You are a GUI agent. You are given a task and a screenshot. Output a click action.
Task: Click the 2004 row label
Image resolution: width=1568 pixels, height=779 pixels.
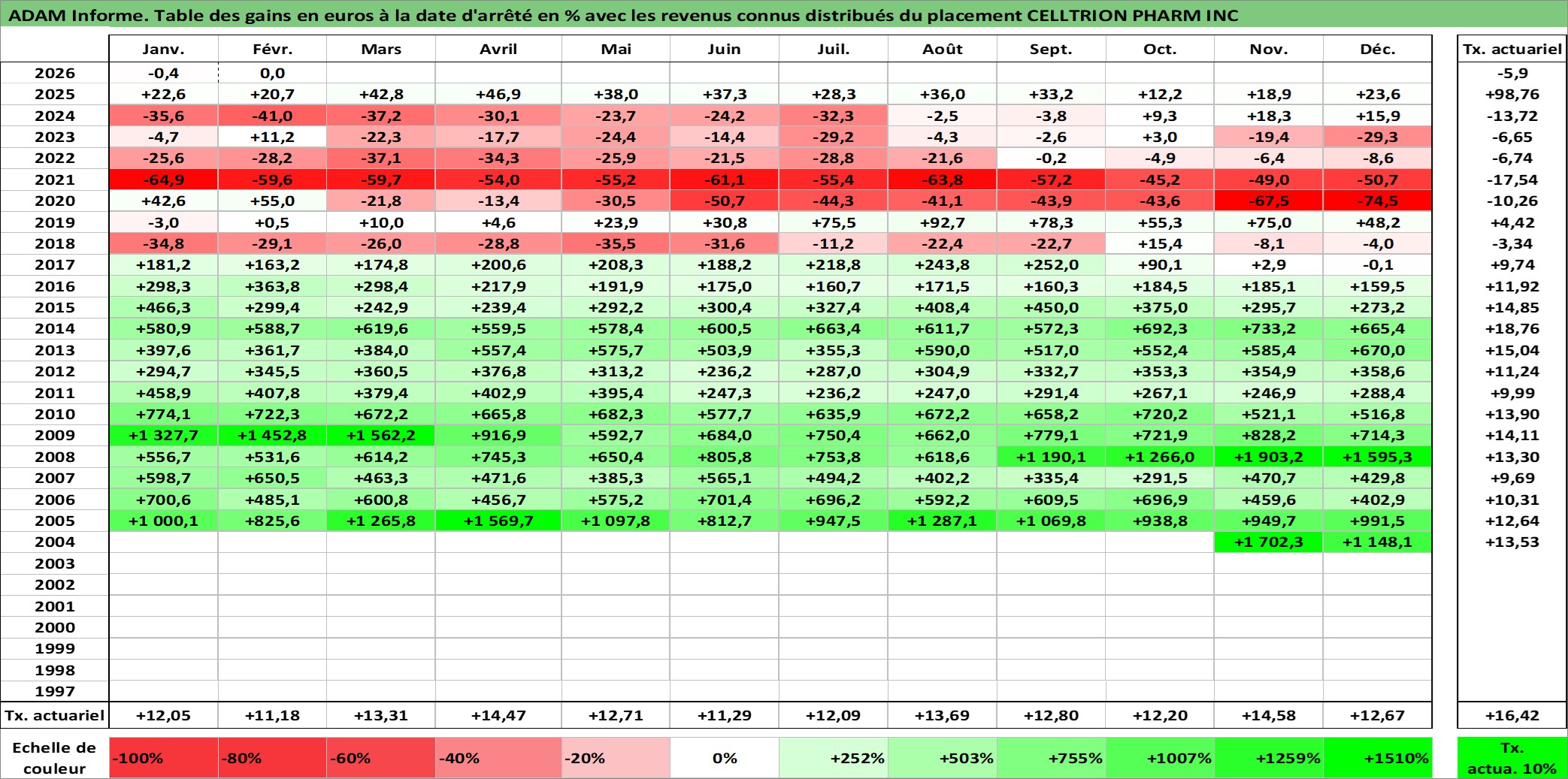coord(55,542)
